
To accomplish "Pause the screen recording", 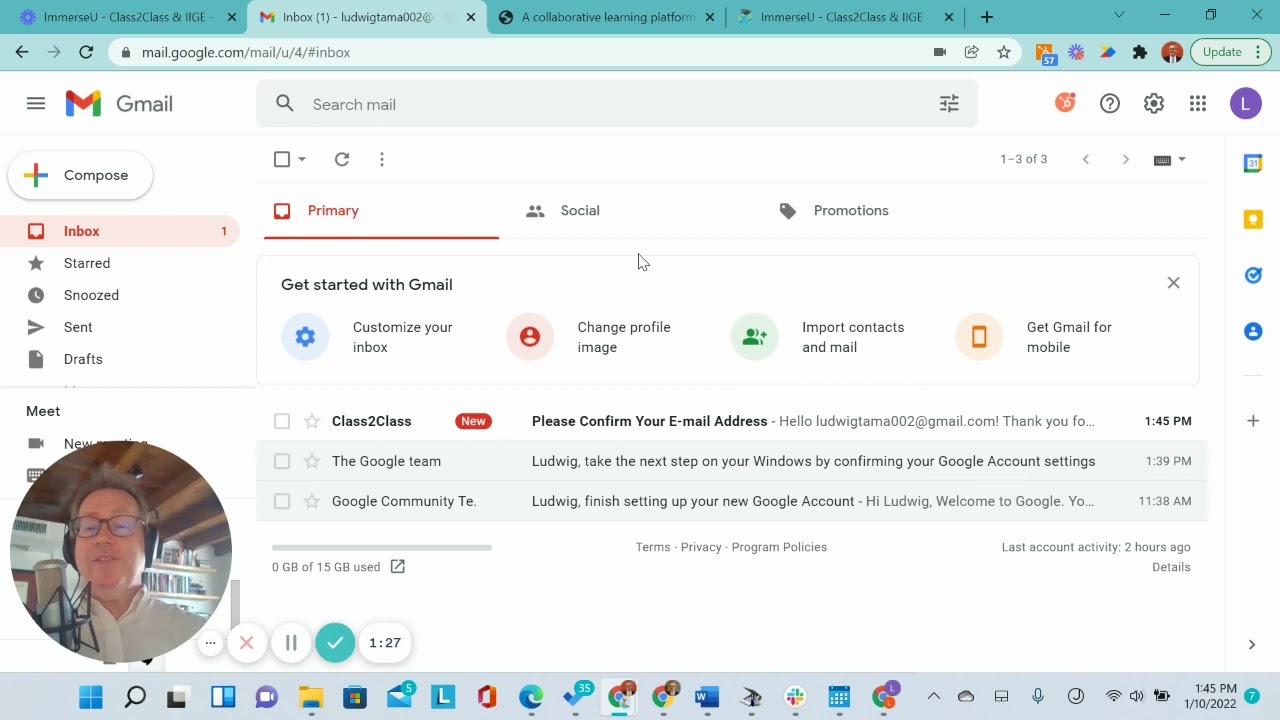I will (291, 643).
